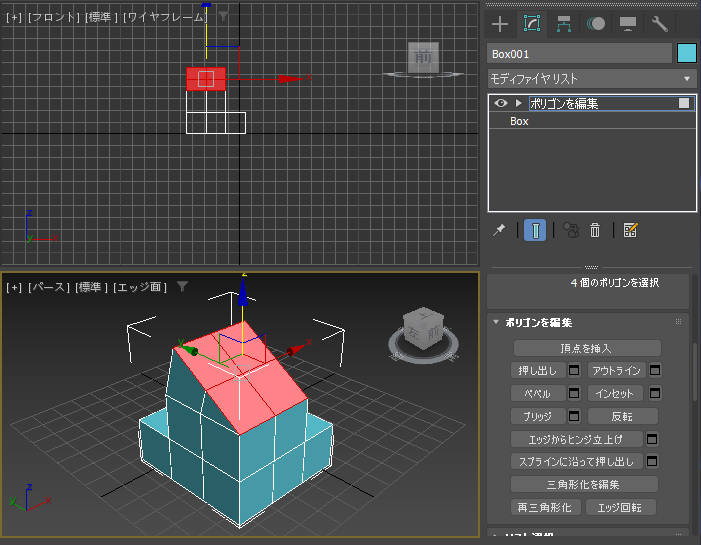Image resolution: width=701 pixels, height=545 pixels.
Task: Open the front viewport [標準] menu
Action: (101, 17)
